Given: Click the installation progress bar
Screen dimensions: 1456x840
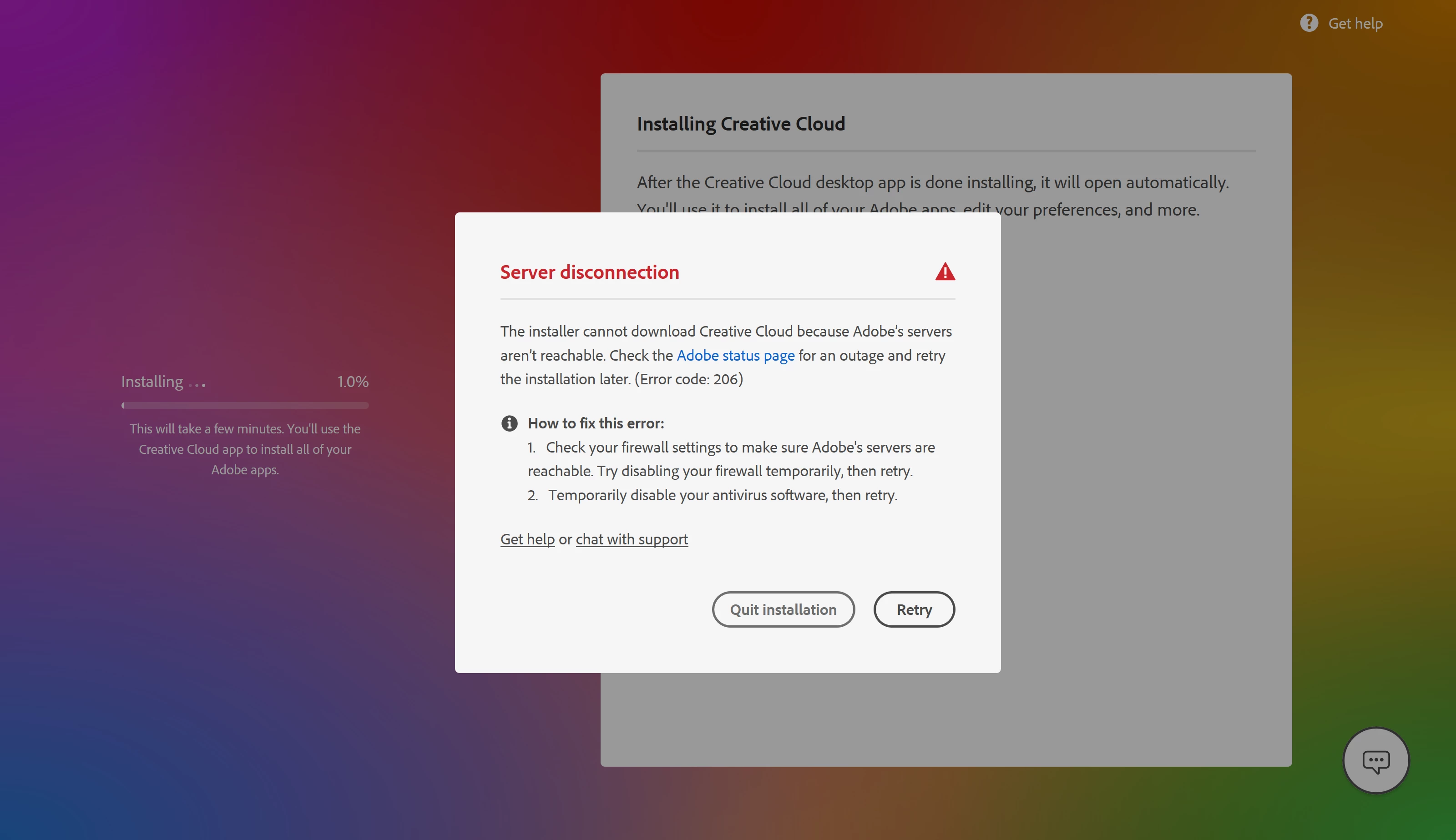Looking at the screenshot, I should coord(245,406).
